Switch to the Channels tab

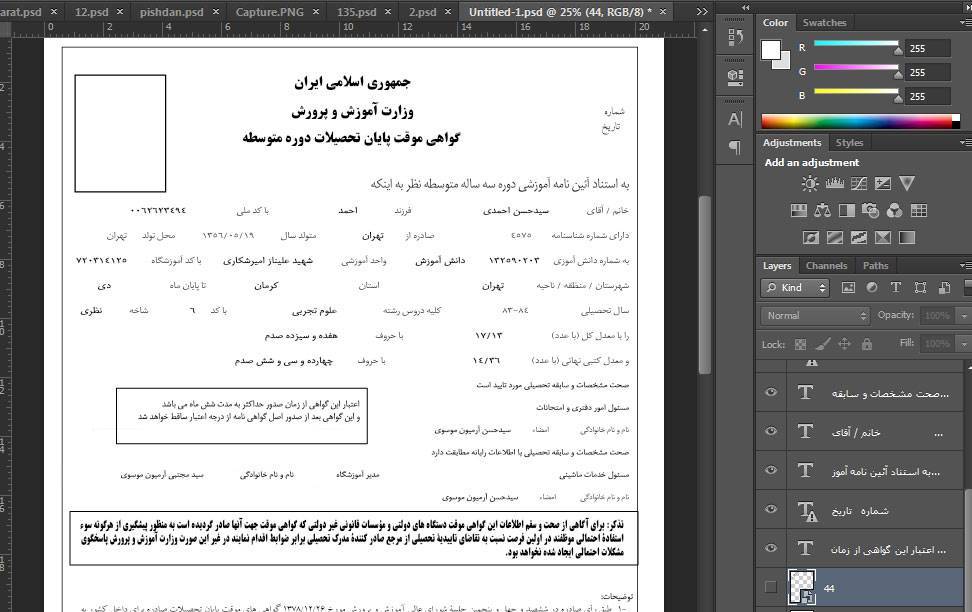(826, 265)
